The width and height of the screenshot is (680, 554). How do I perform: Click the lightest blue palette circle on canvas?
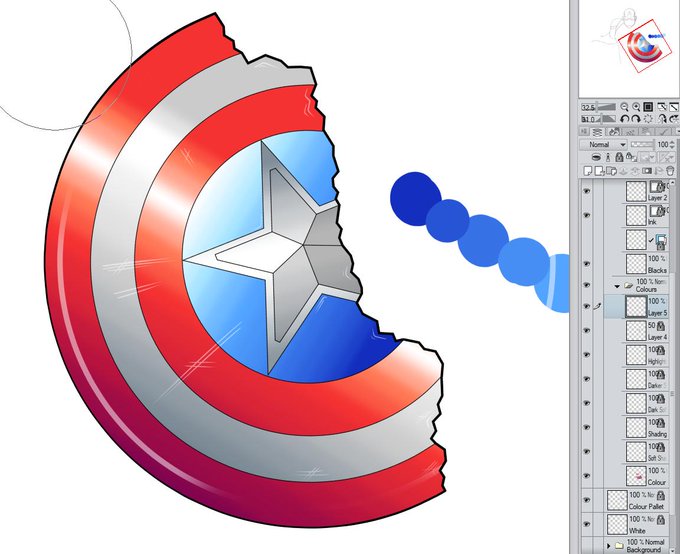click(x=553, y=283)
